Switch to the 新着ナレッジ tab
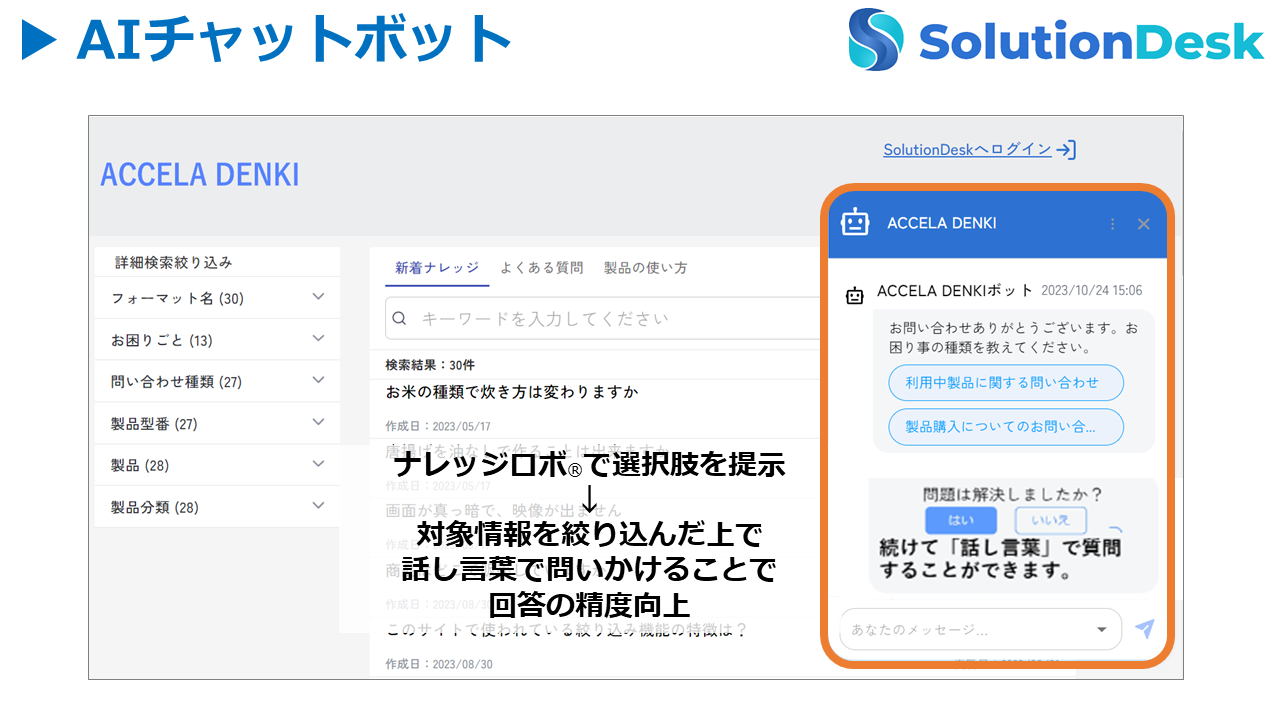This screenshot has height=720, width=1280. click(x=436, y=268)
